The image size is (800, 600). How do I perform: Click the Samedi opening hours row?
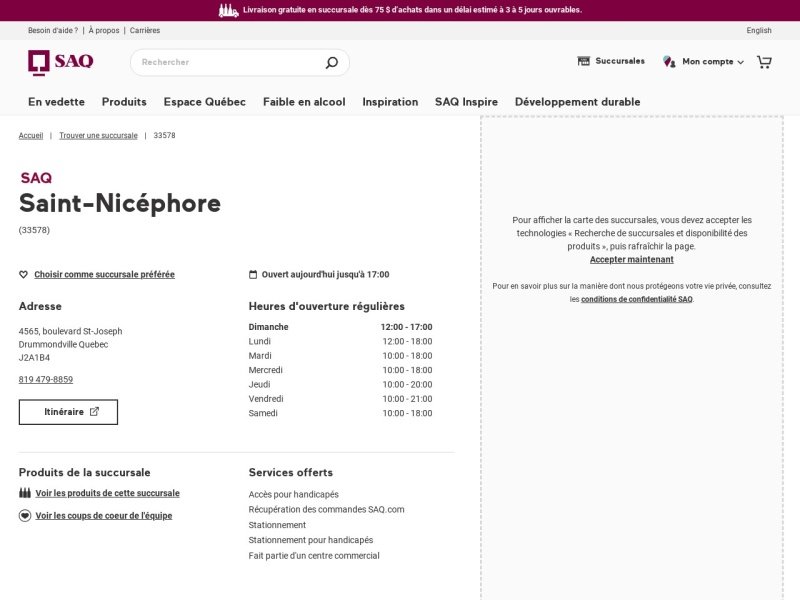pyautogui.click(x=340, y=413)
